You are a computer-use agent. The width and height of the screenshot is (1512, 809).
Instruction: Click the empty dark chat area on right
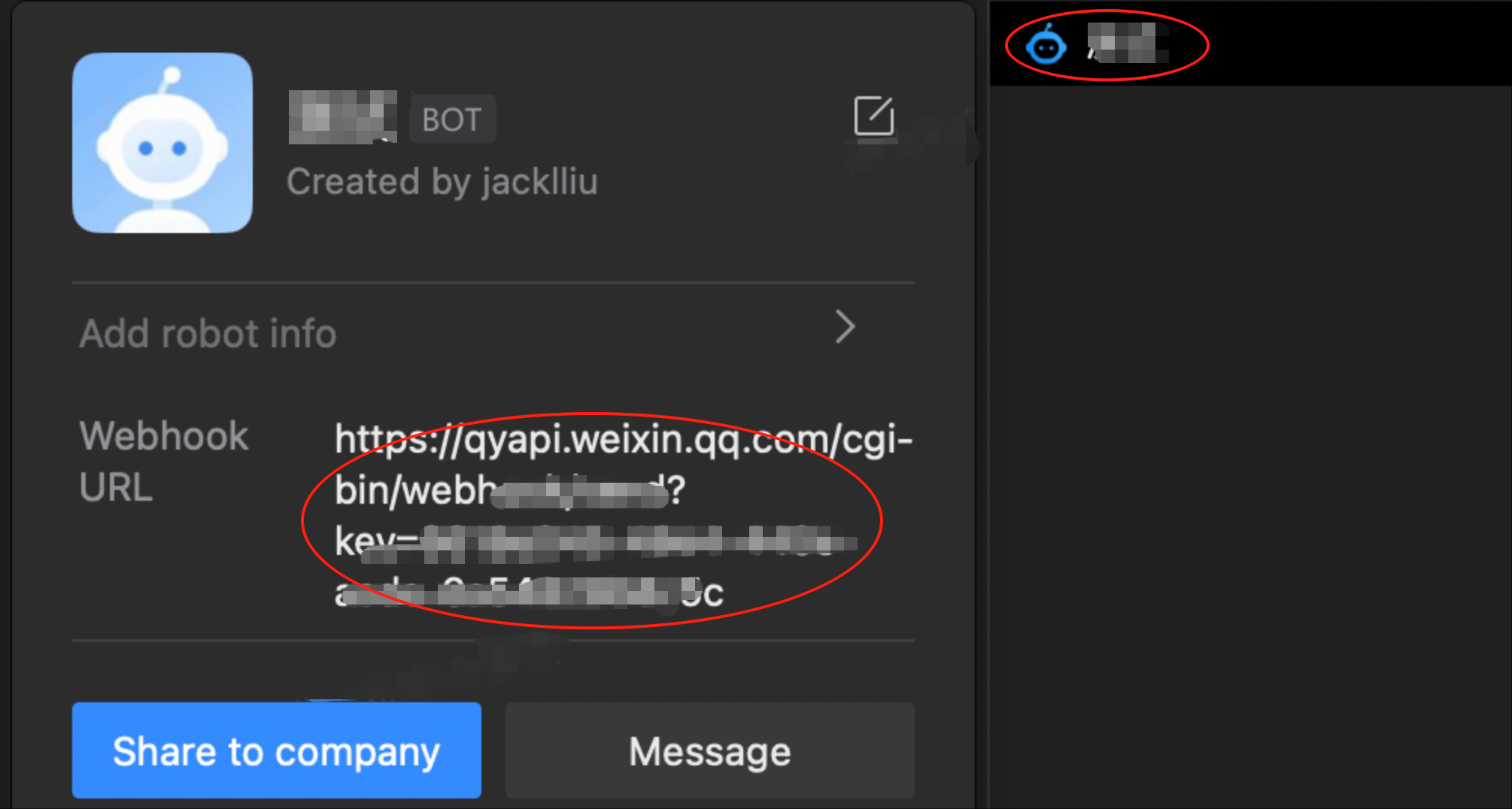coord(1250,447)
